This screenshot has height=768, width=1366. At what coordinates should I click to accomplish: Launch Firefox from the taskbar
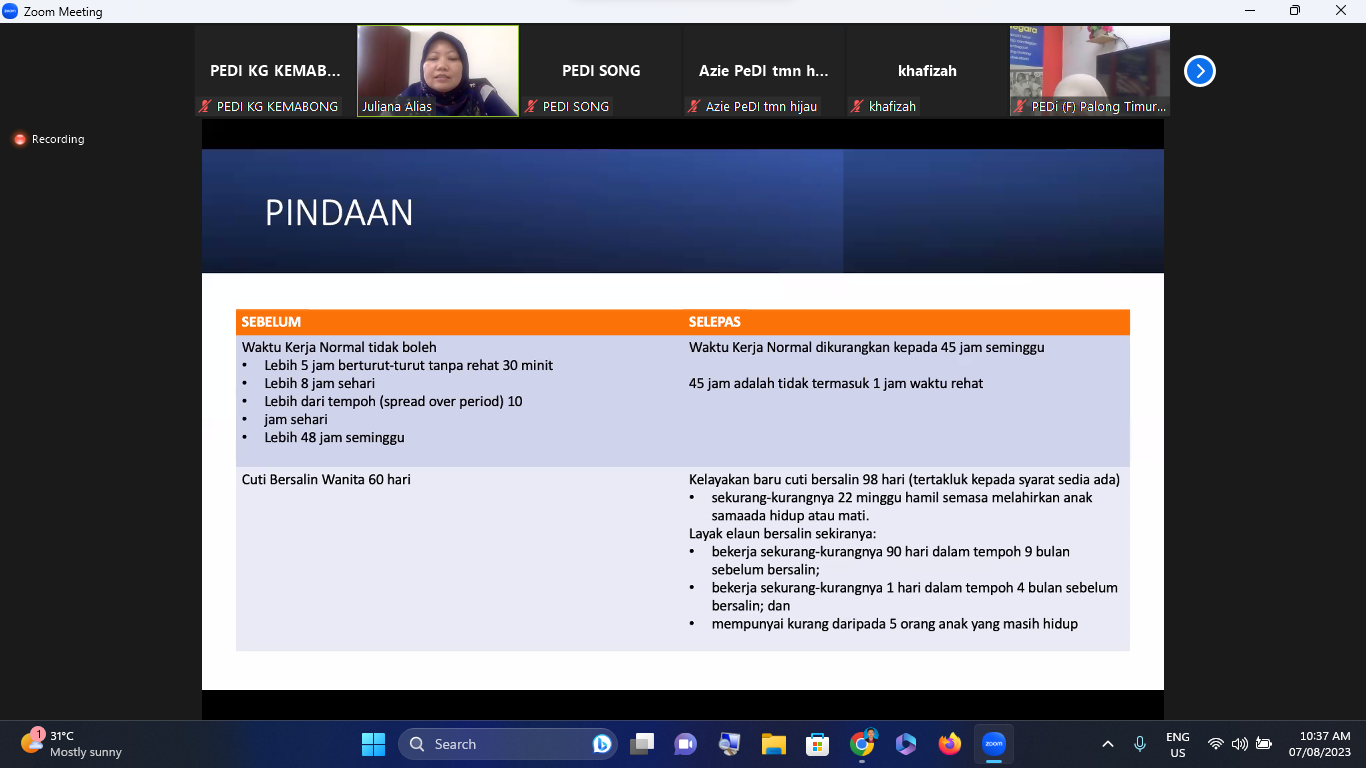[949, 744]
